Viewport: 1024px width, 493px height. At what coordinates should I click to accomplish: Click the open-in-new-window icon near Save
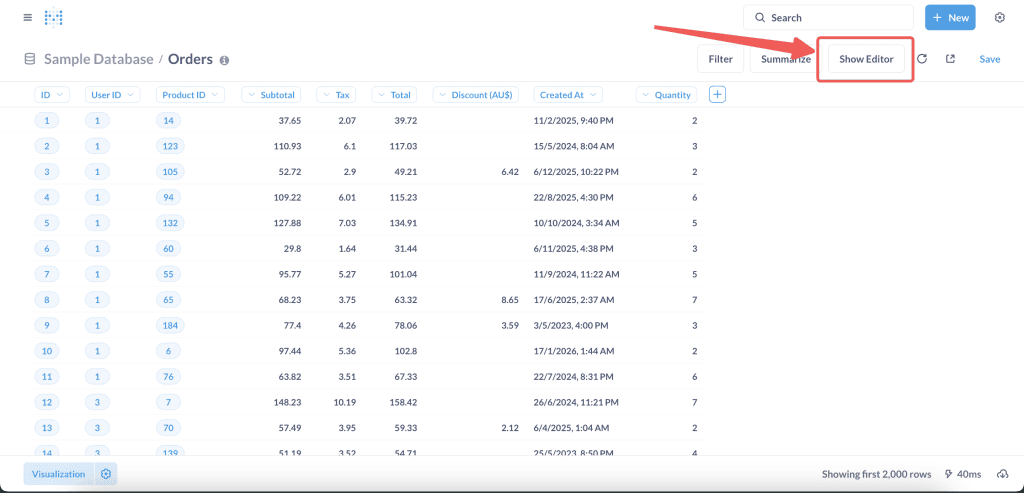pyautogui.click(x=950, y=59)
